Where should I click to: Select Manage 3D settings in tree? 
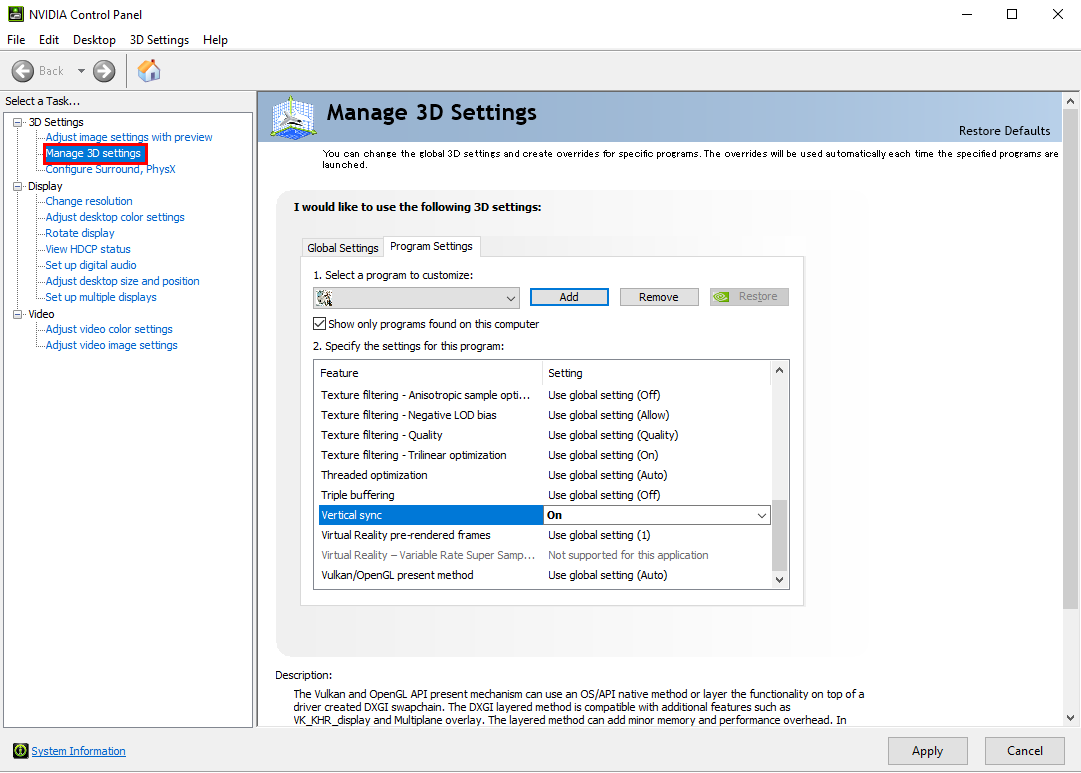pyautogui.click(x=93, y=153)
